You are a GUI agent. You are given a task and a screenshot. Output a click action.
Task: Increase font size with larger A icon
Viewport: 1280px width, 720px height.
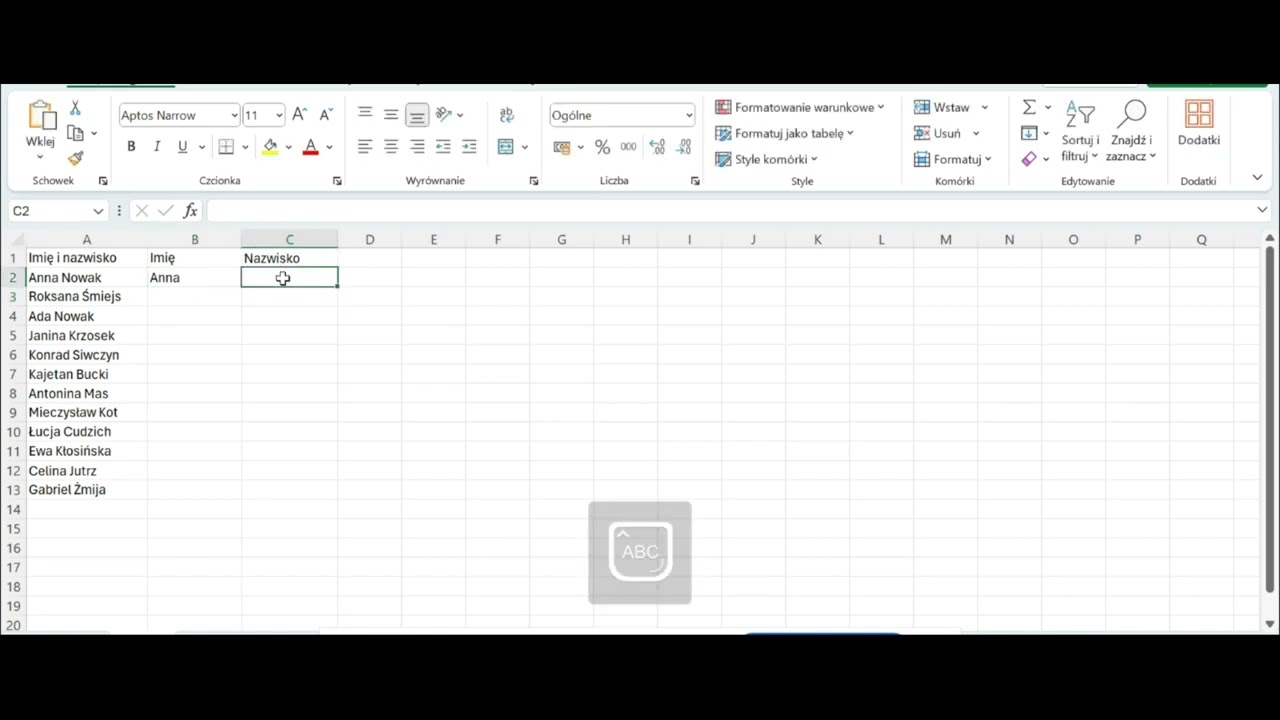(299, 115)
